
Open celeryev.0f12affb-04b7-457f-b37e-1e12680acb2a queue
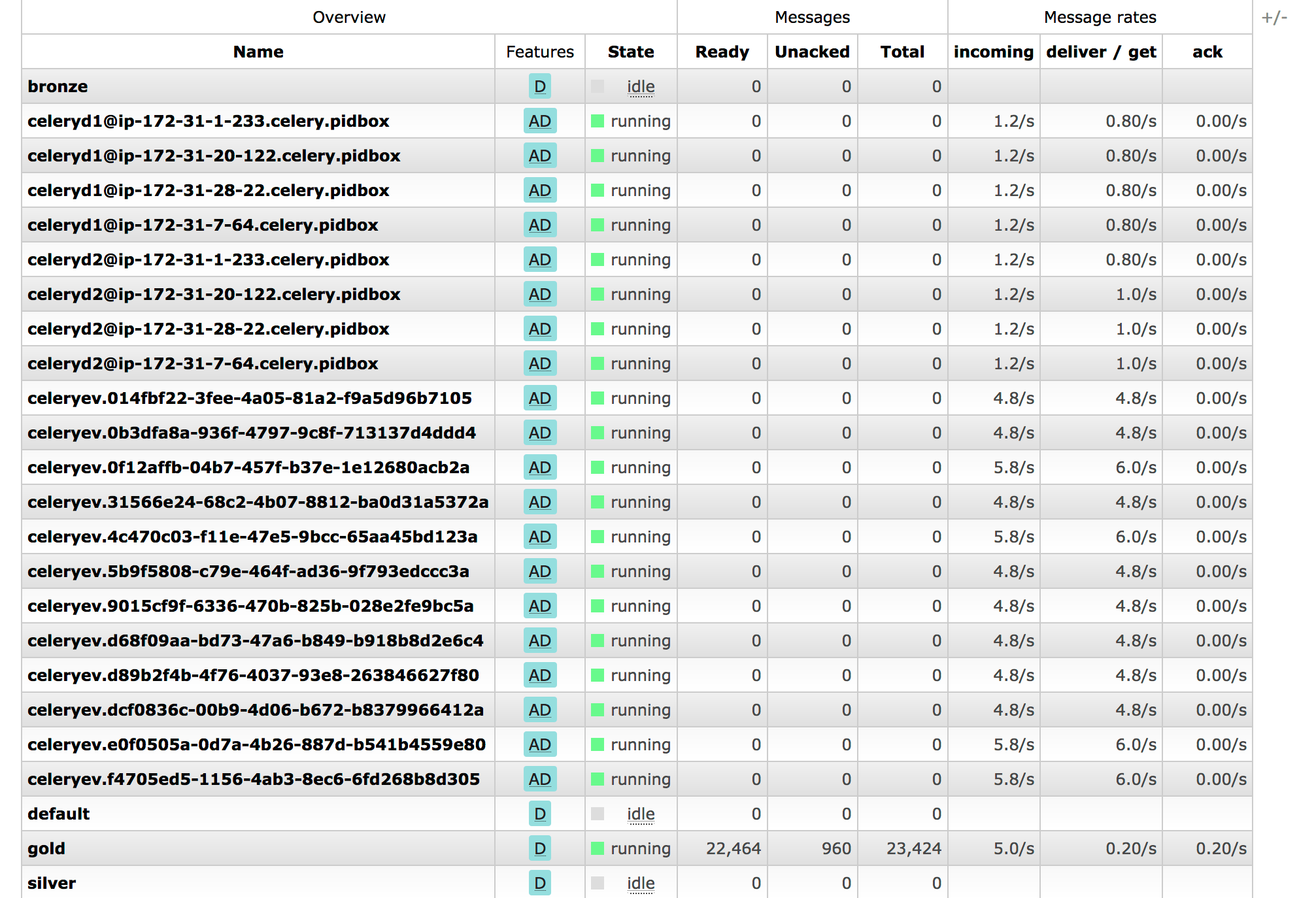tap(248, 467)
